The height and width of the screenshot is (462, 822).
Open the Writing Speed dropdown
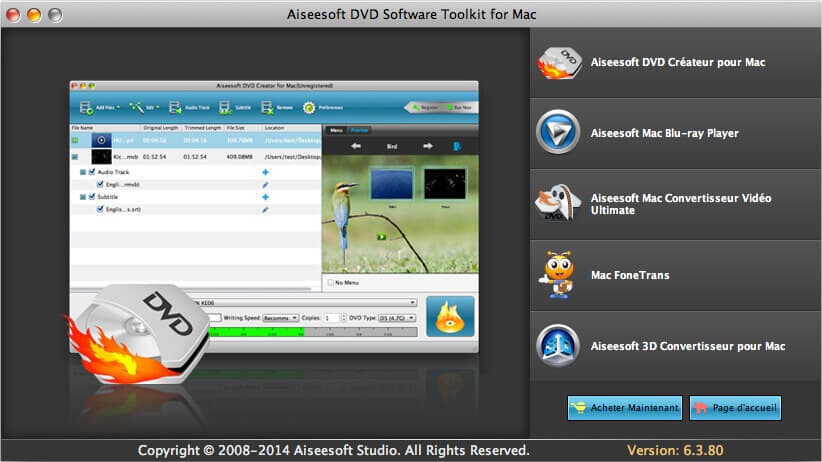coord(280,318)
